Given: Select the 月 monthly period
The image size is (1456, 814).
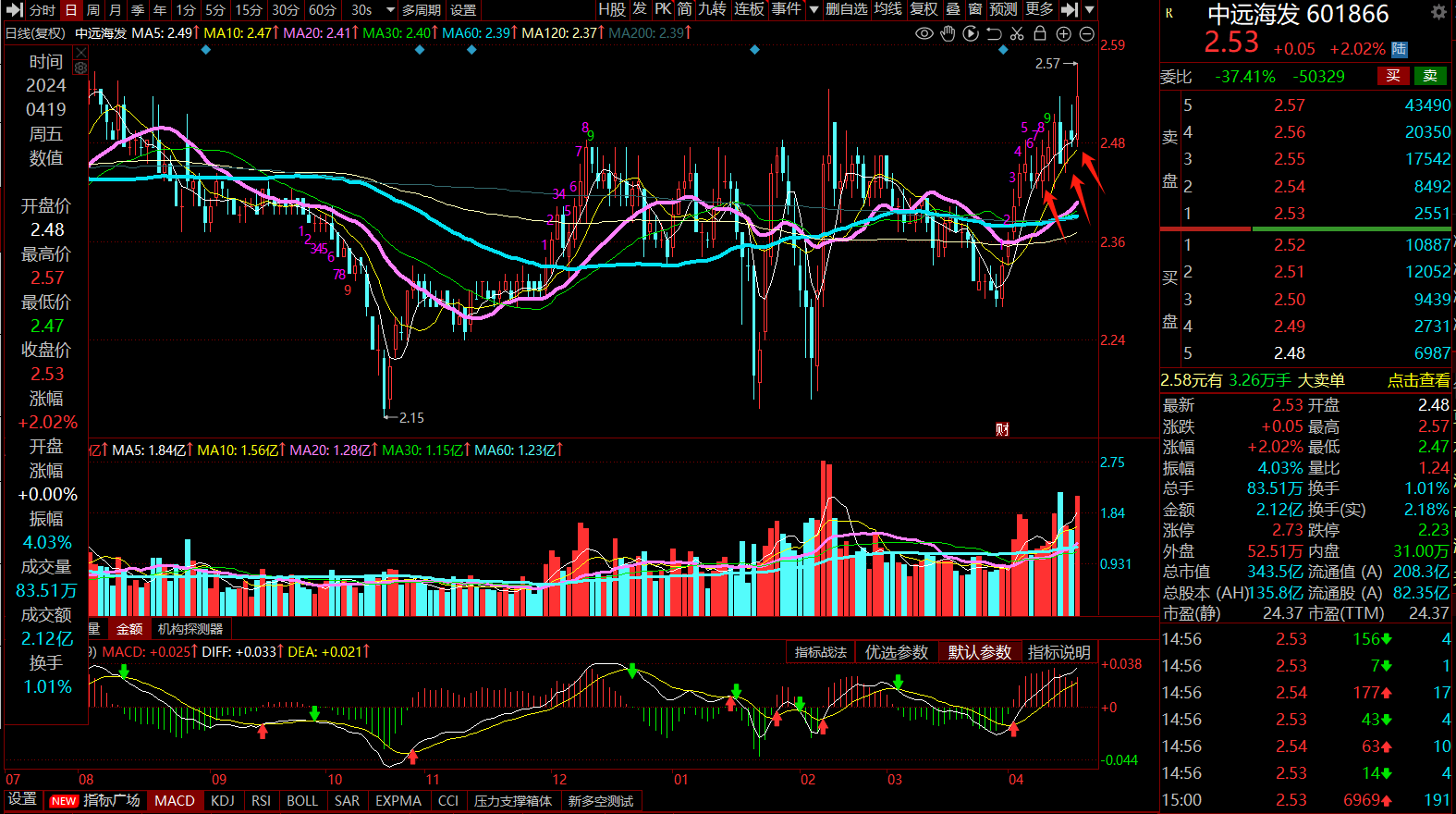Looking at the screenshot, I should point(116,10).
